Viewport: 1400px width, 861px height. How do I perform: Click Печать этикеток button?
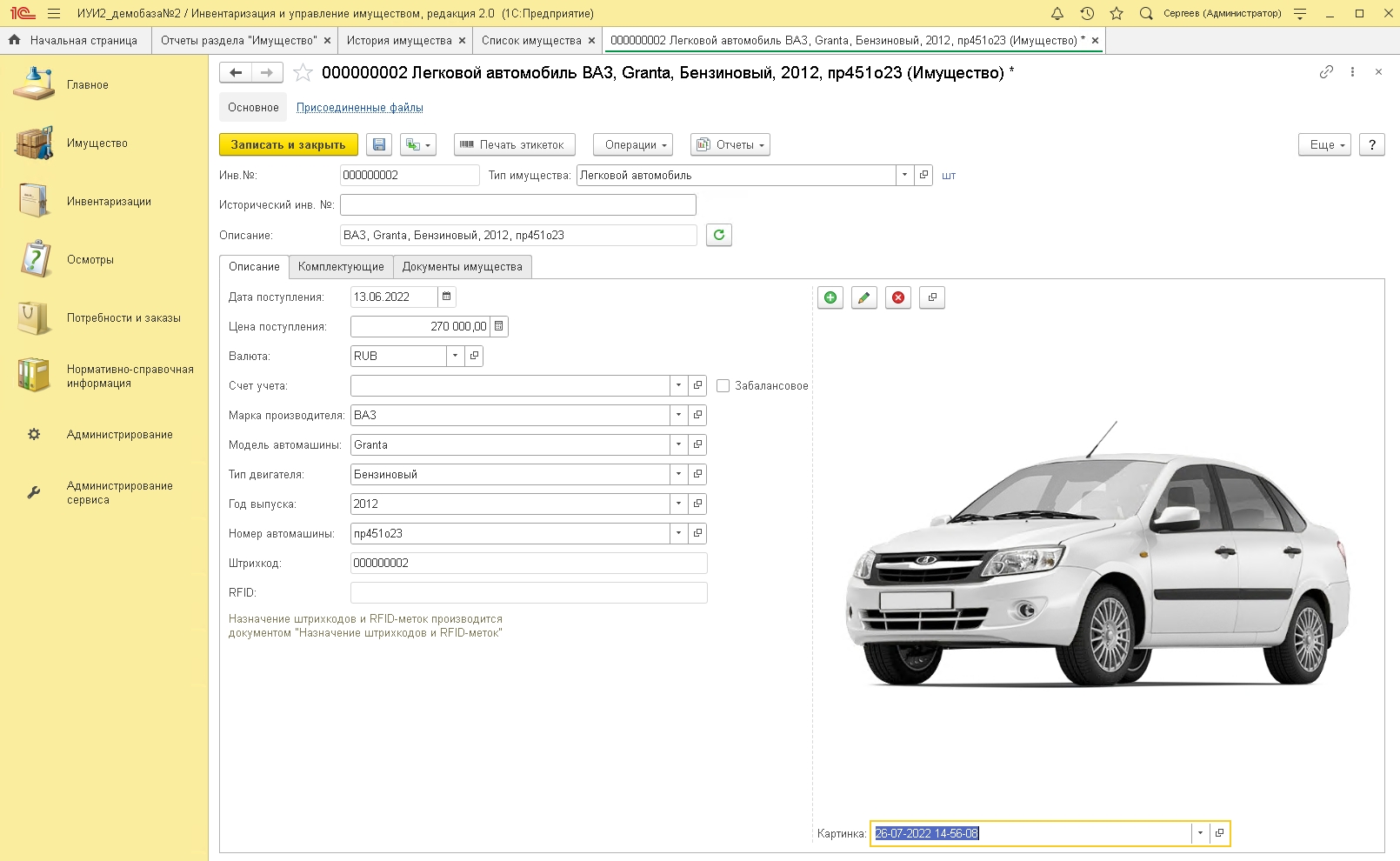point(513,145)
